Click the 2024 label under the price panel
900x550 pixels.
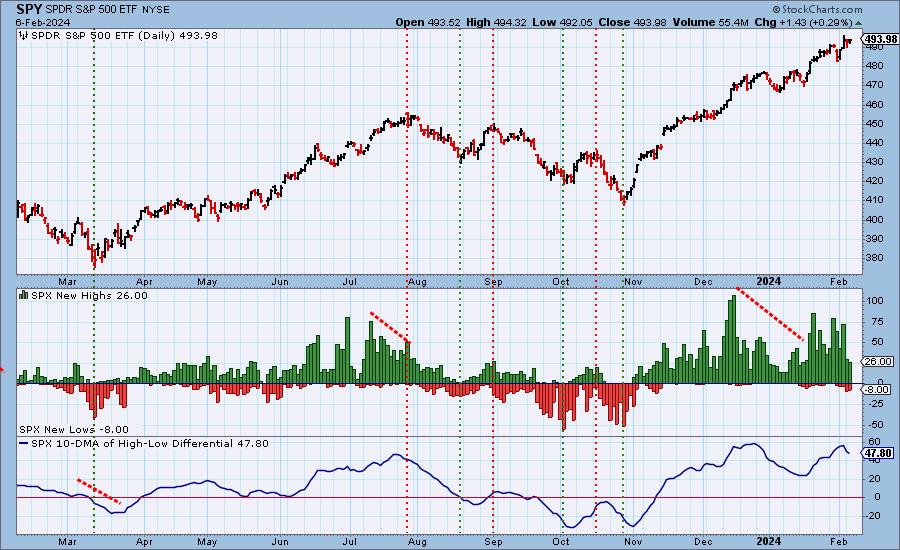pyautogui.click(x=769, y=281)
